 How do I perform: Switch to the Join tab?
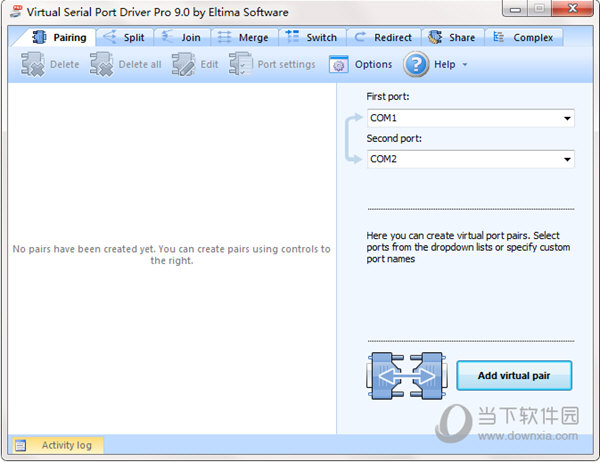pos(183,38)
